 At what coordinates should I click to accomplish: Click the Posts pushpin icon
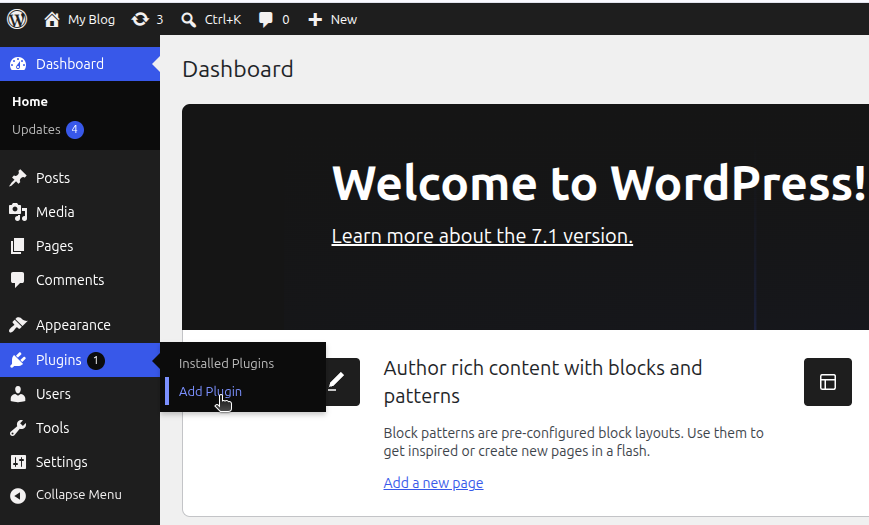[18, 178]
